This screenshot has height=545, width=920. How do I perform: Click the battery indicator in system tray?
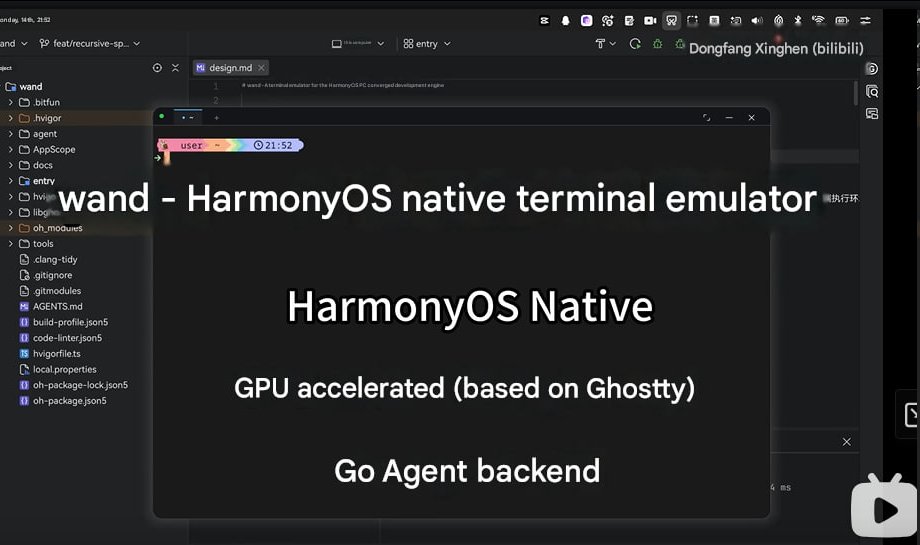[x=842, y=21]
